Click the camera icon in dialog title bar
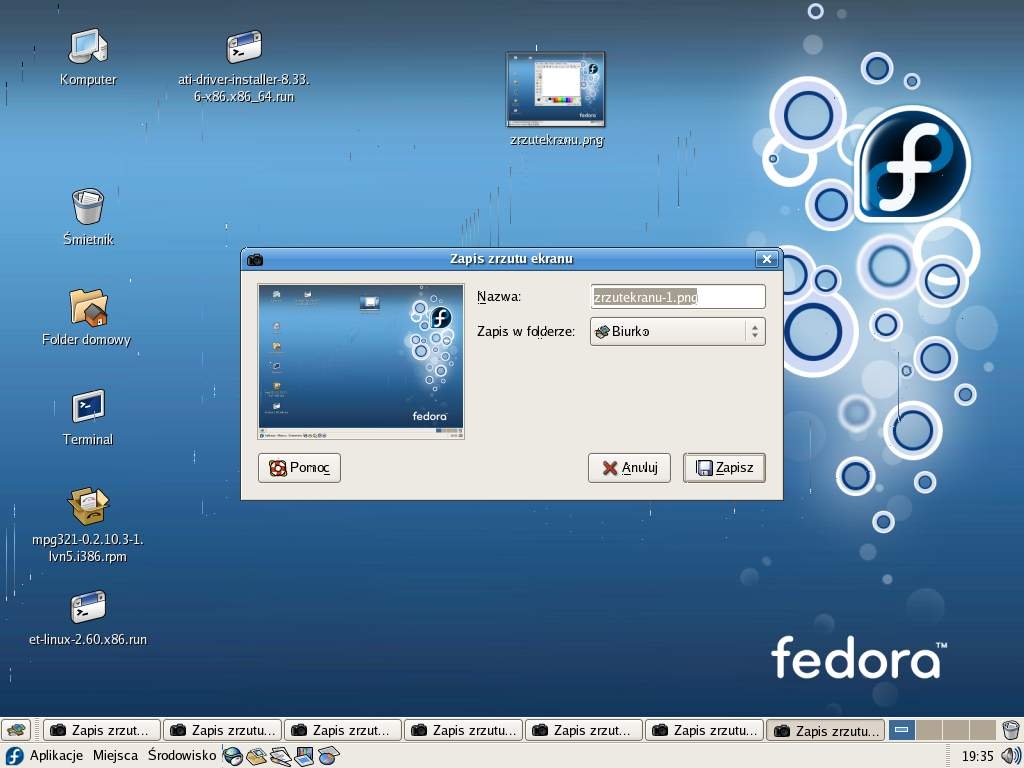 [x=255, y=259]
